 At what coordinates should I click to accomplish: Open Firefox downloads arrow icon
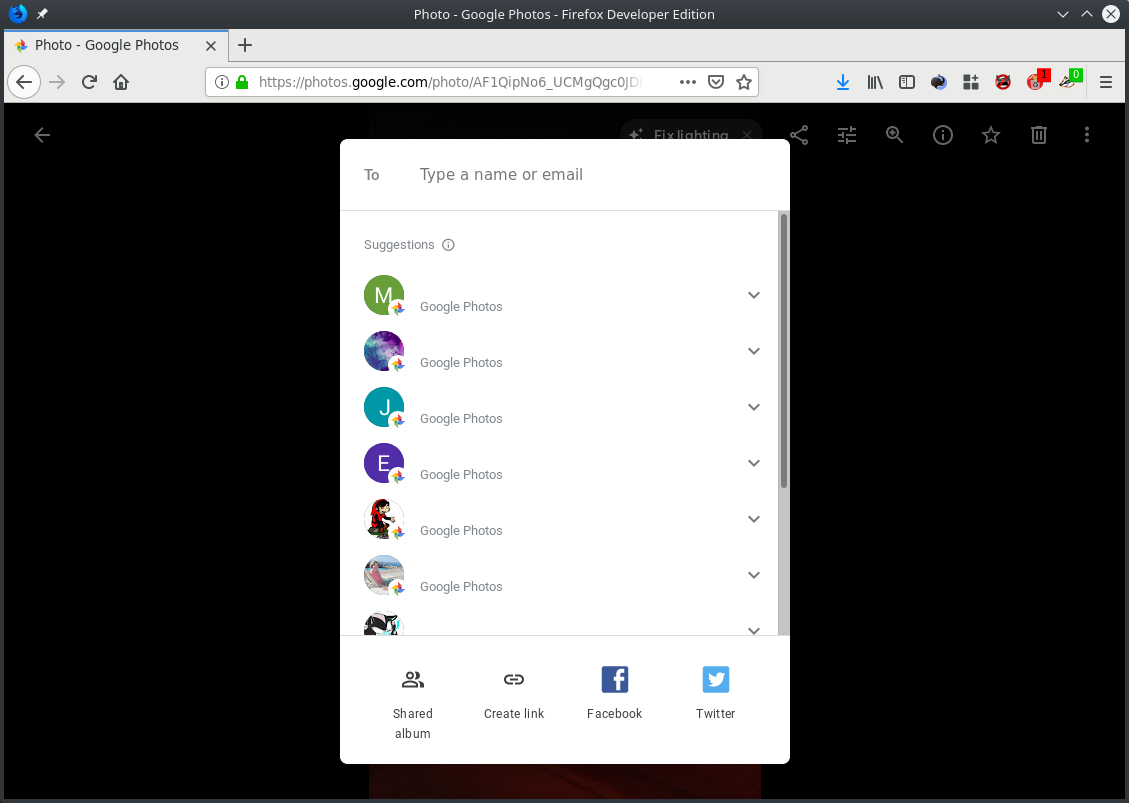tap(842, 82)
